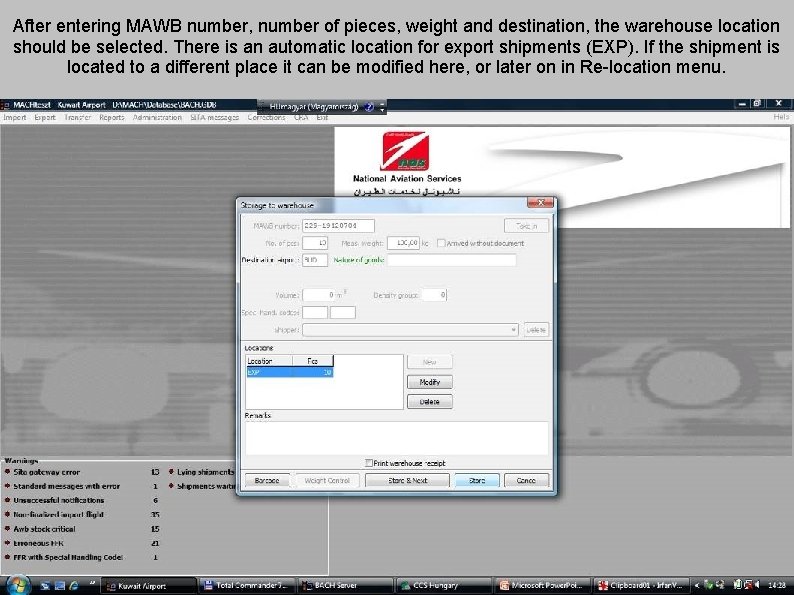Click the Store button
Screen dimensions: 794x595
coord(477,480)
